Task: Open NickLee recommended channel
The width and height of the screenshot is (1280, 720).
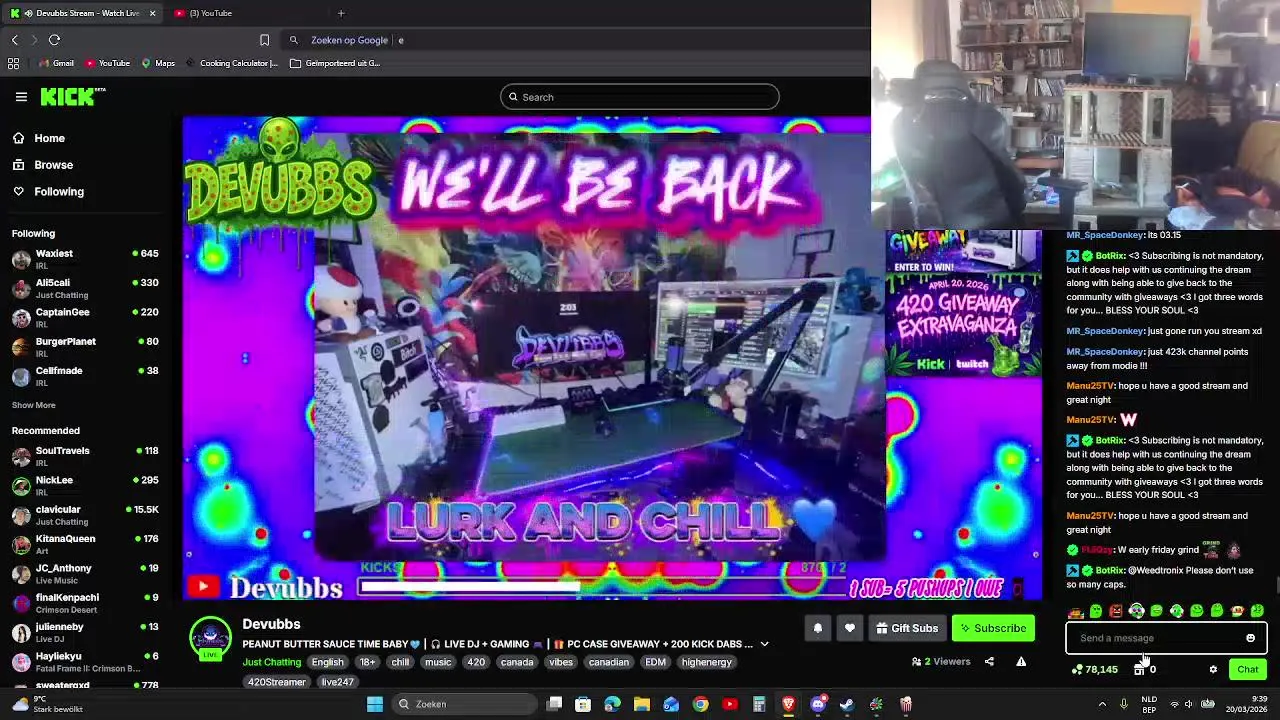Action: coord(86,485)
